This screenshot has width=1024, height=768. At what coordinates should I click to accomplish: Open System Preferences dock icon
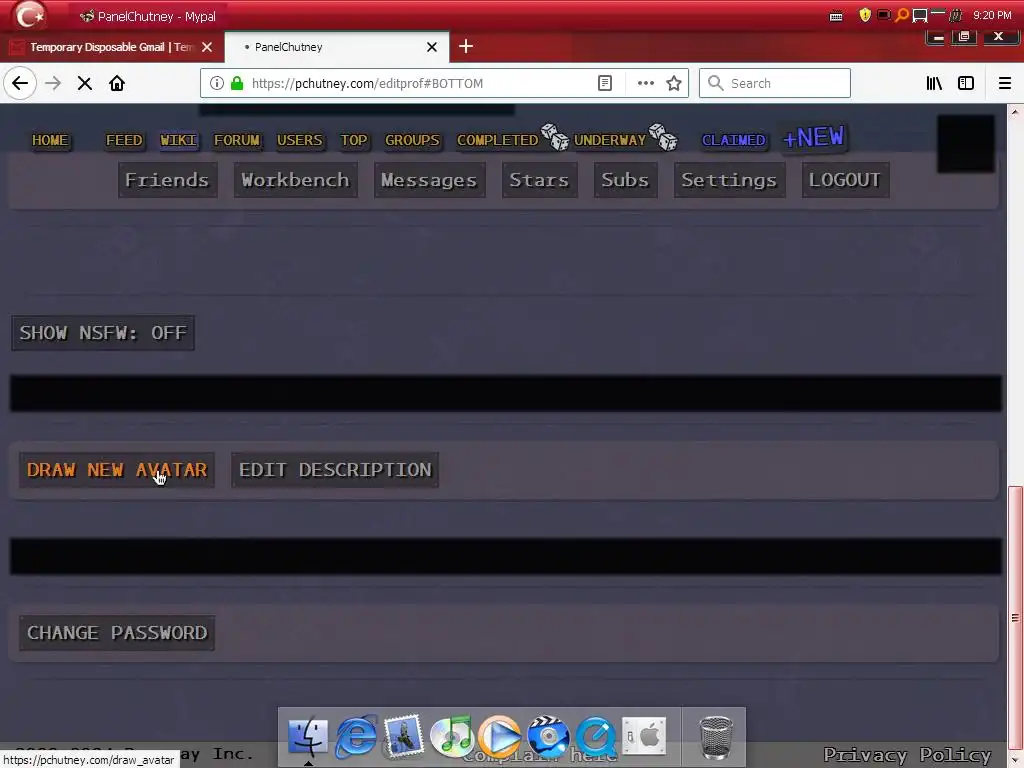(x=644, y=736)
